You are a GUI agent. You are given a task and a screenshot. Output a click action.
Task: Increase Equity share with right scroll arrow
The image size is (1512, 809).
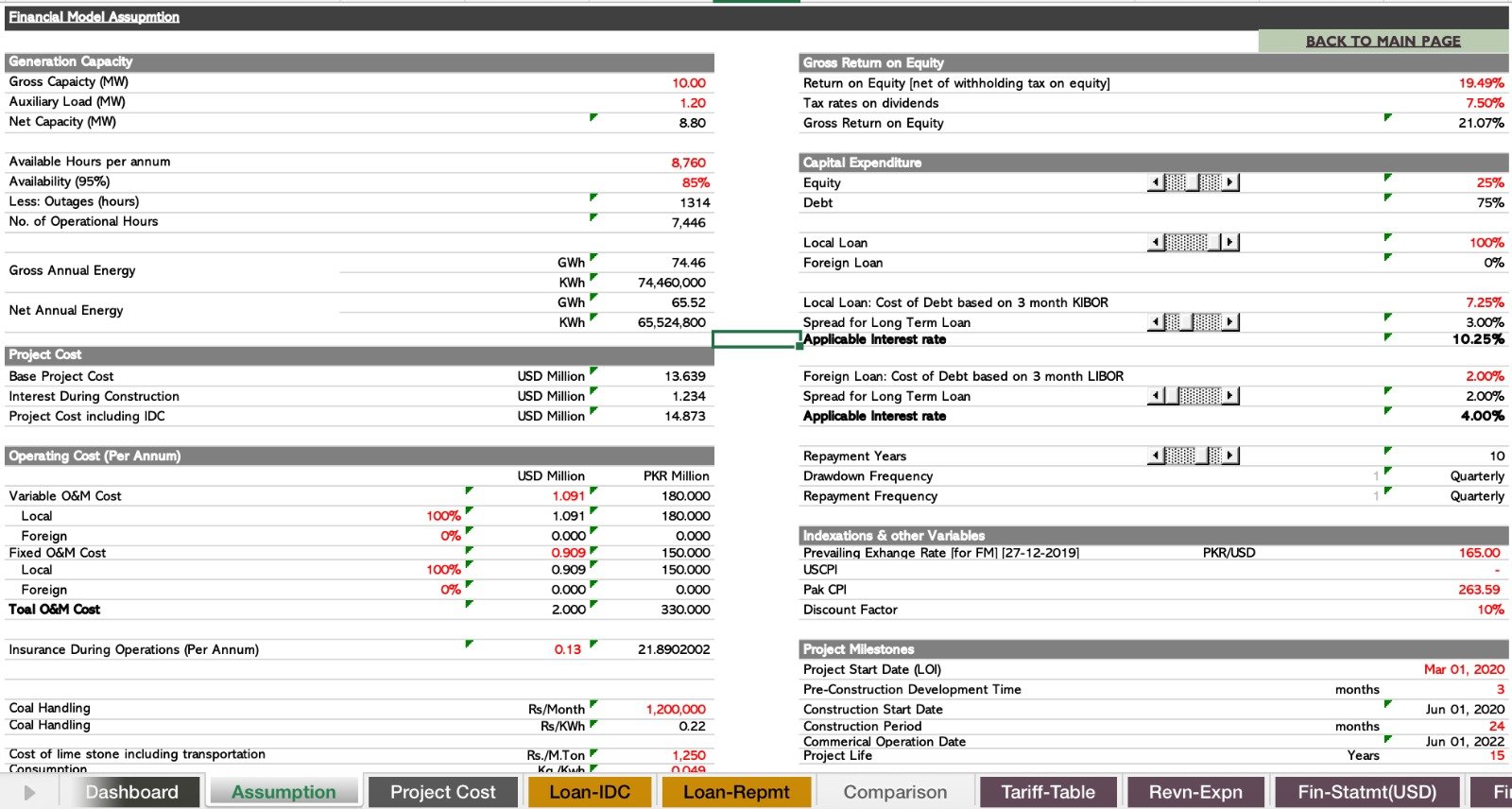point(1229,182)
